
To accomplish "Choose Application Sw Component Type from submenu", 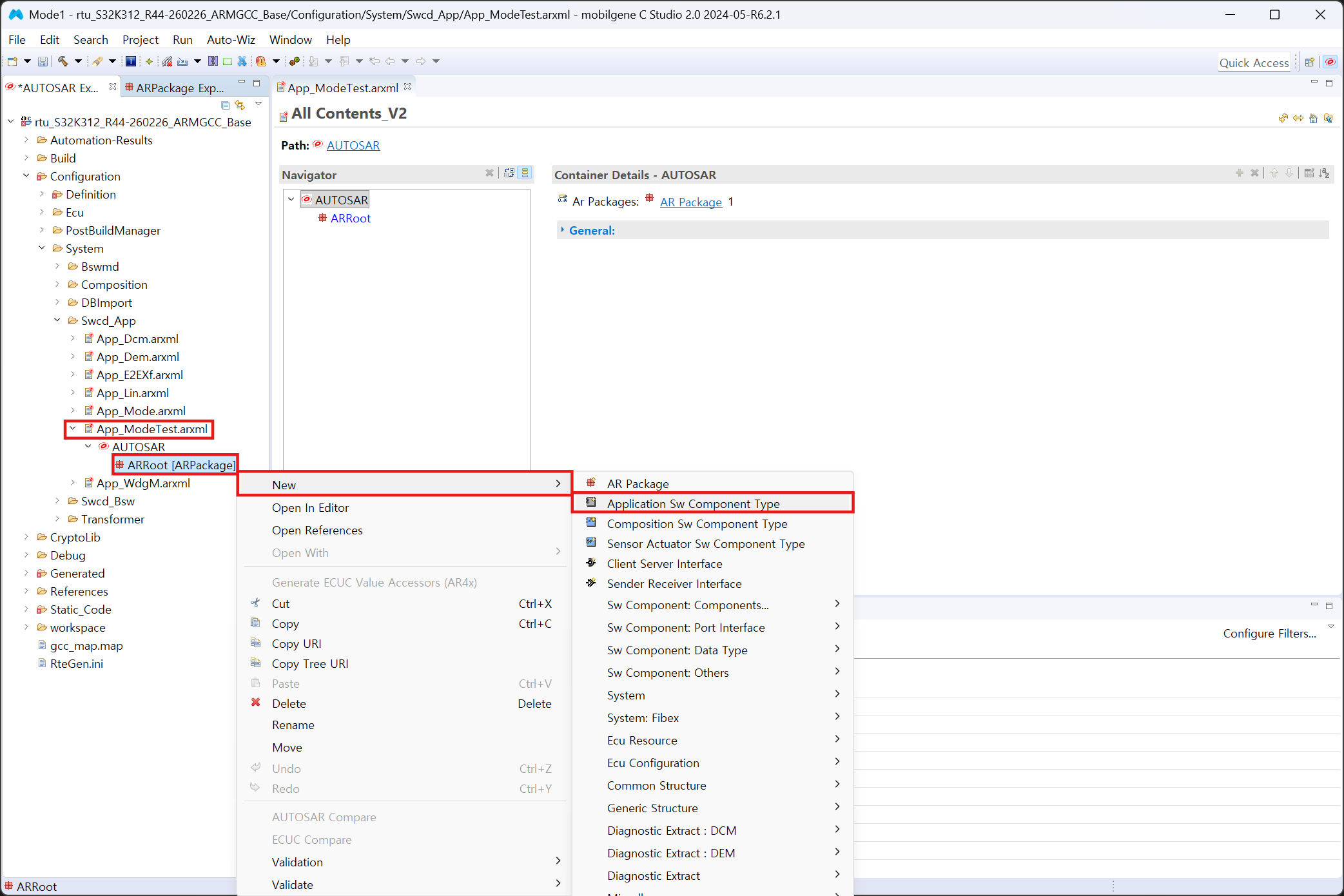I will 713,503.
